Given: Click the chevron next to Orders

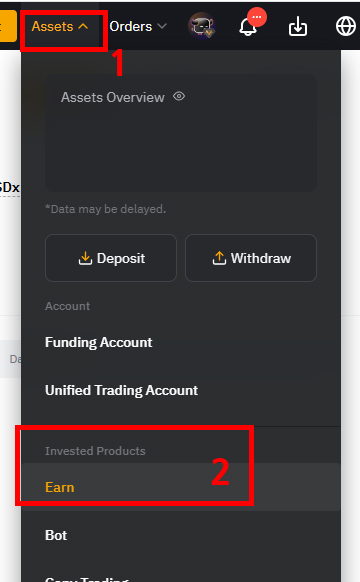Looking at the screenshot, I should (x=162, y=26).
